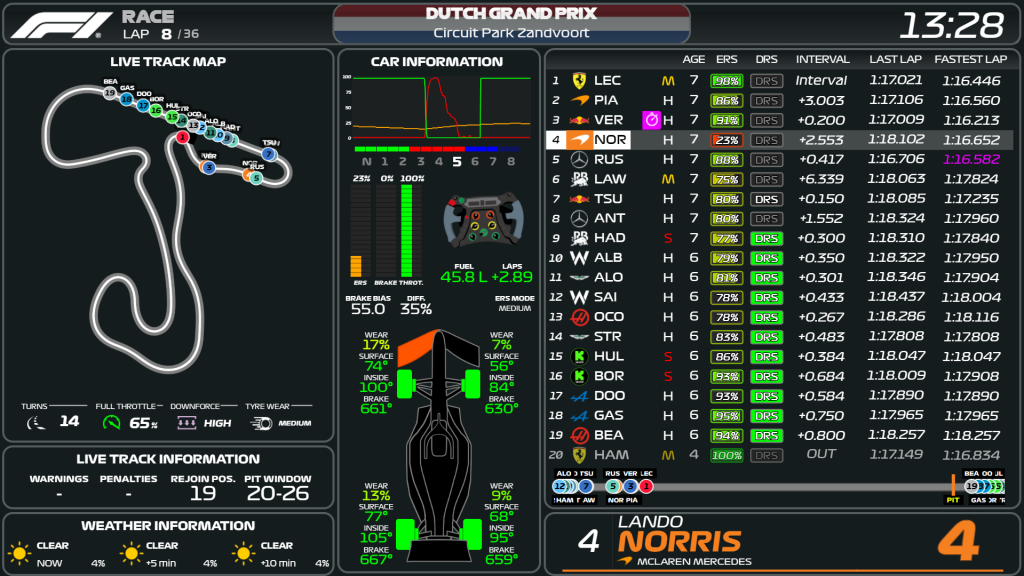
Task: Click the DRS column header
Action: [x=766, y=59]
